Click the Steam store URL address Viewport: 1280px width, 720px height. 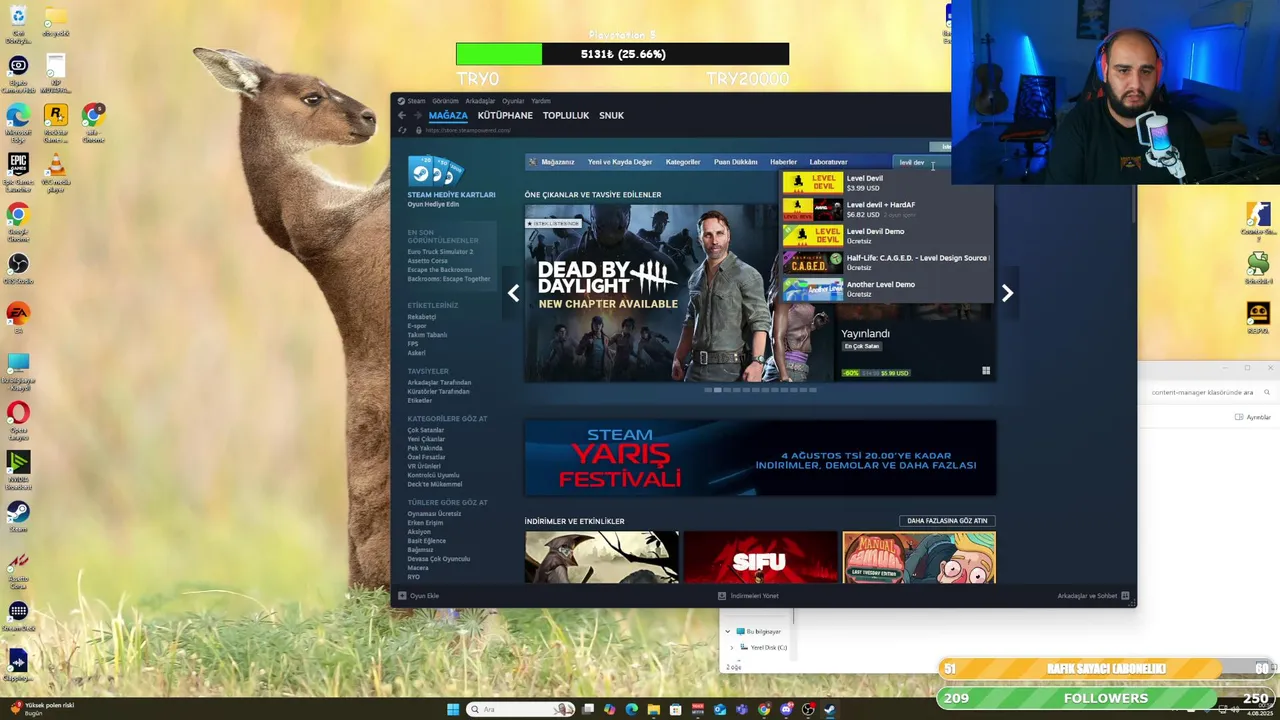(468, 130)
